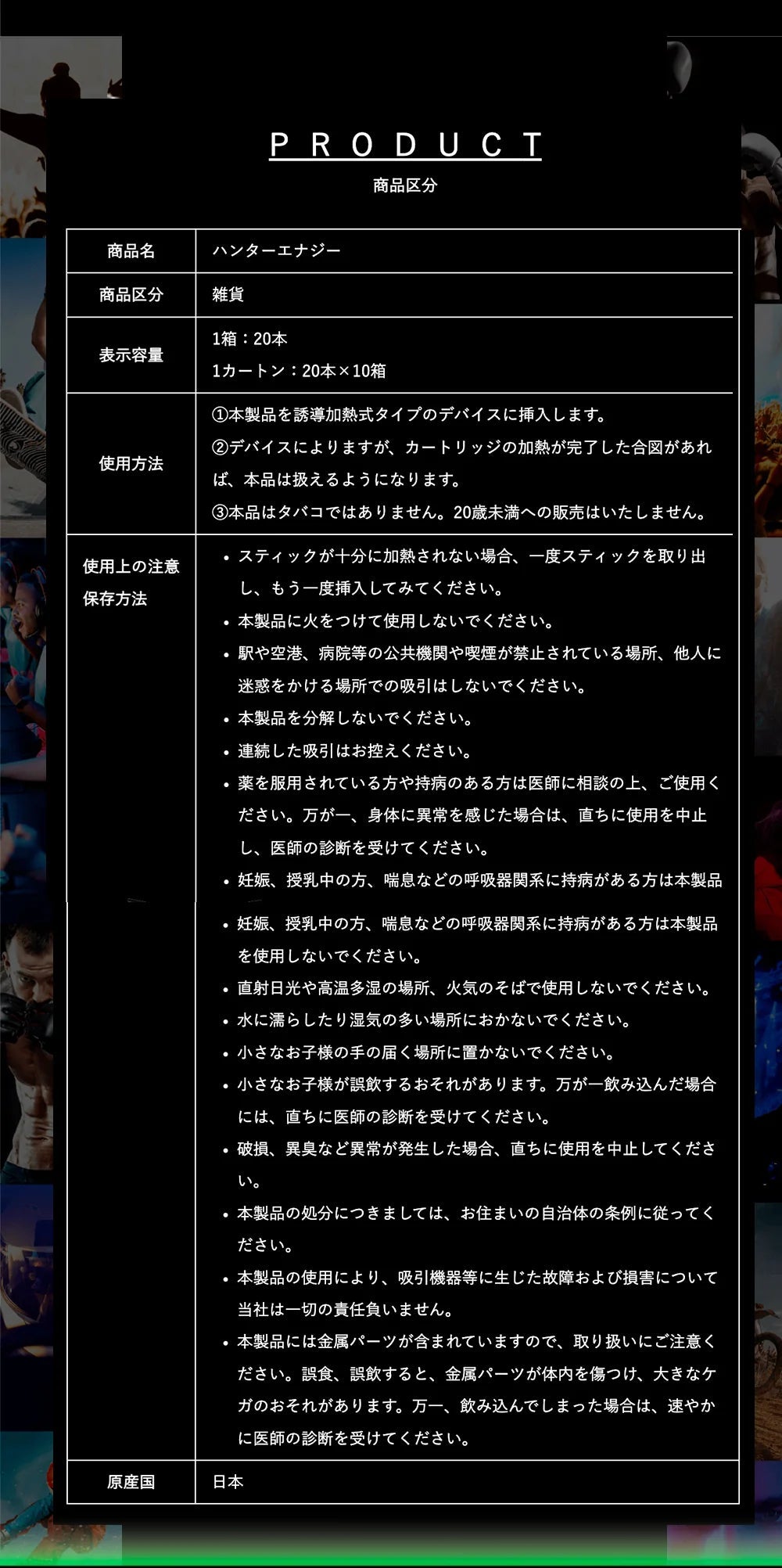Image resolution: width=782 pixels, height=1568 pixels.
Task: Click step ① about inserting into device
Action: pos(410,415)
